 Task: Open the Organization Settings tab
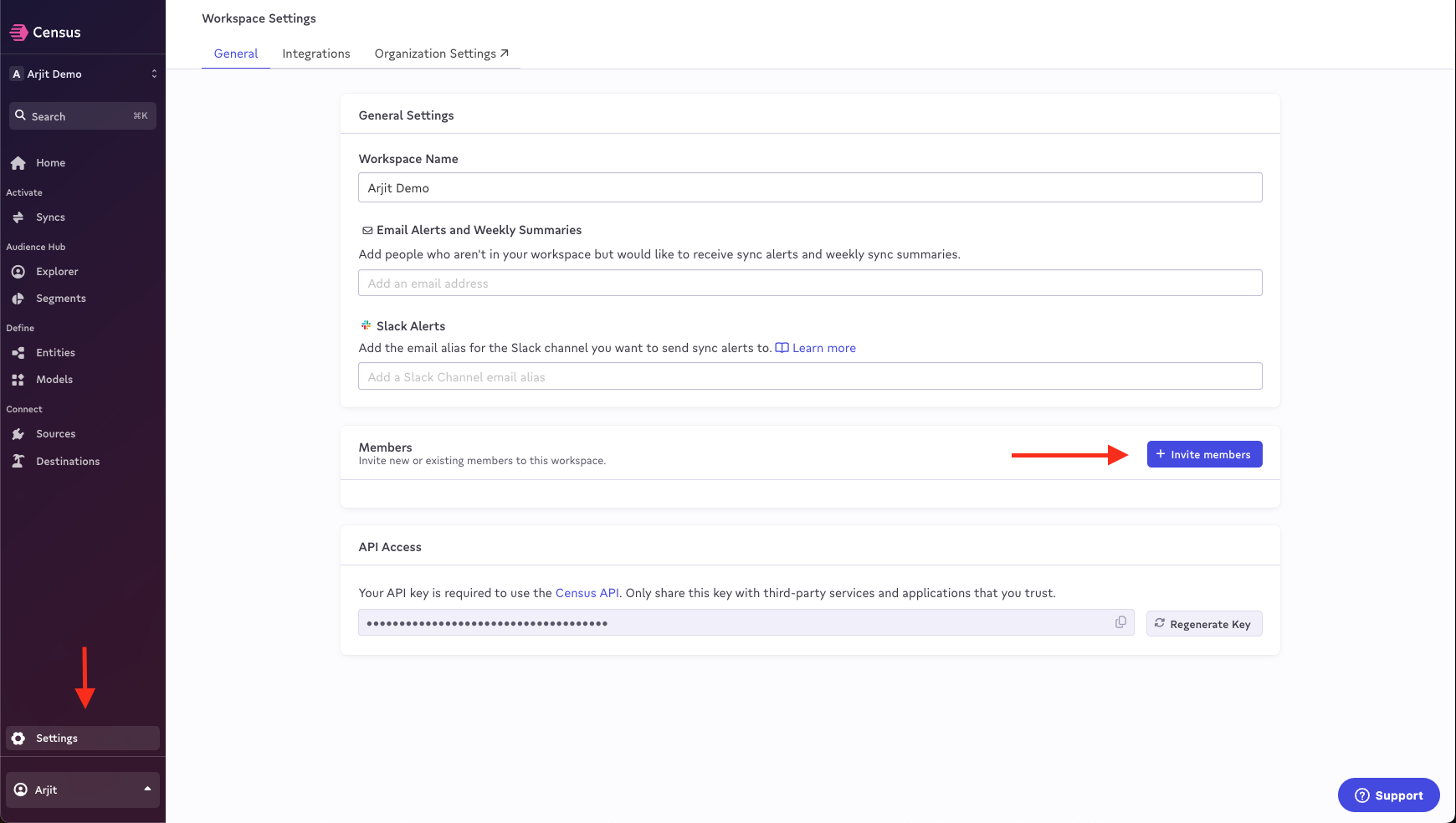pyautogui.click(x=441, y=54)
